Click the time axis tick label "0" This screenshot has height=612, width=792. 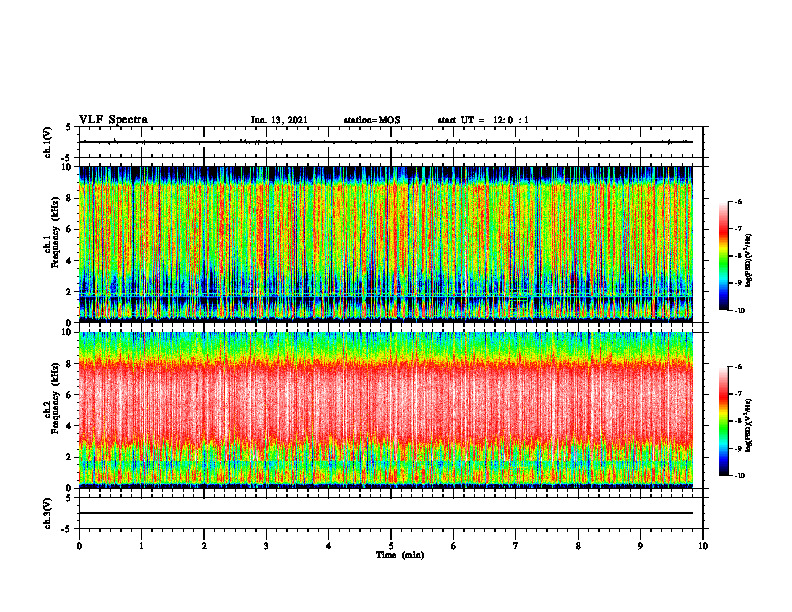coord(79,546)
